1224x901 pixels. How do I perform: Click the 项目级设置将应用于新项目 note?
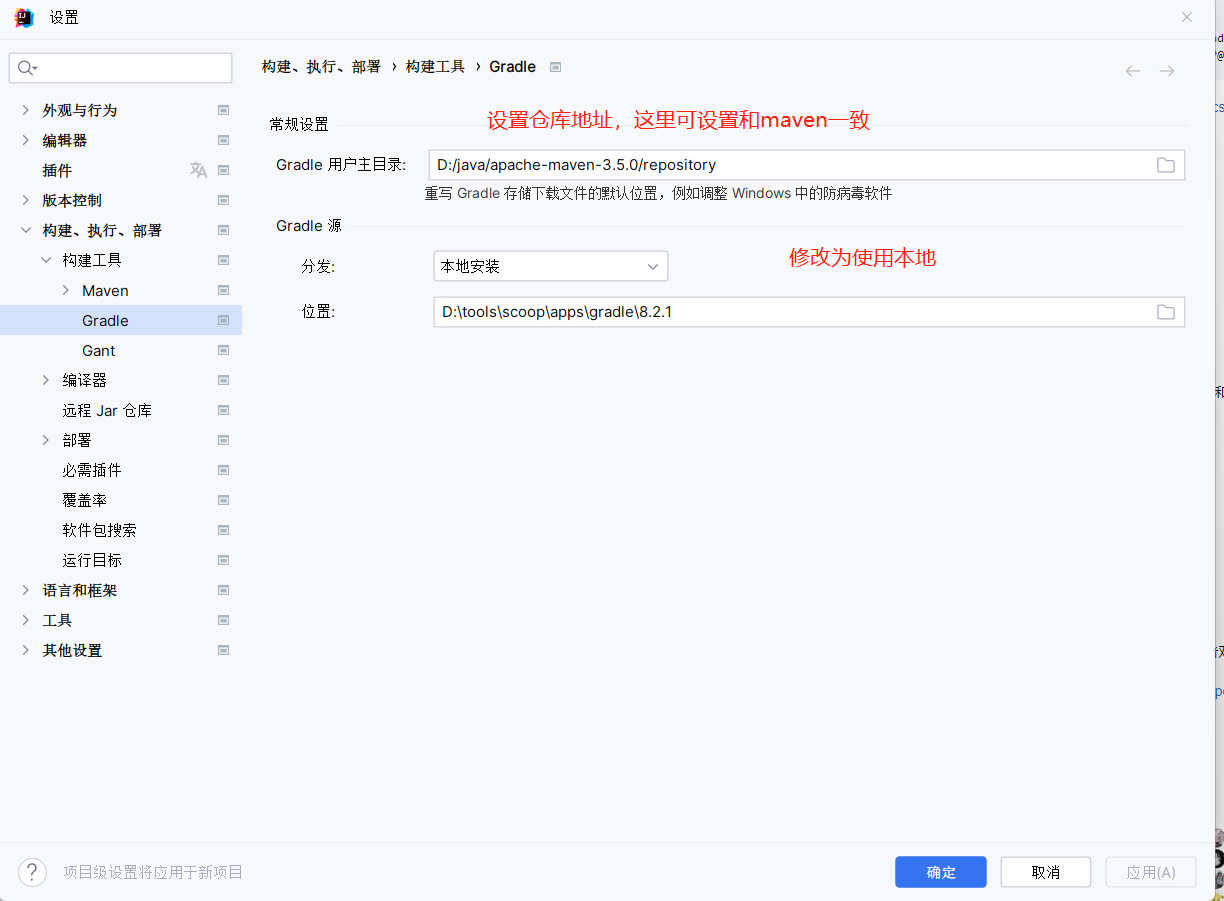pos(153,872)
